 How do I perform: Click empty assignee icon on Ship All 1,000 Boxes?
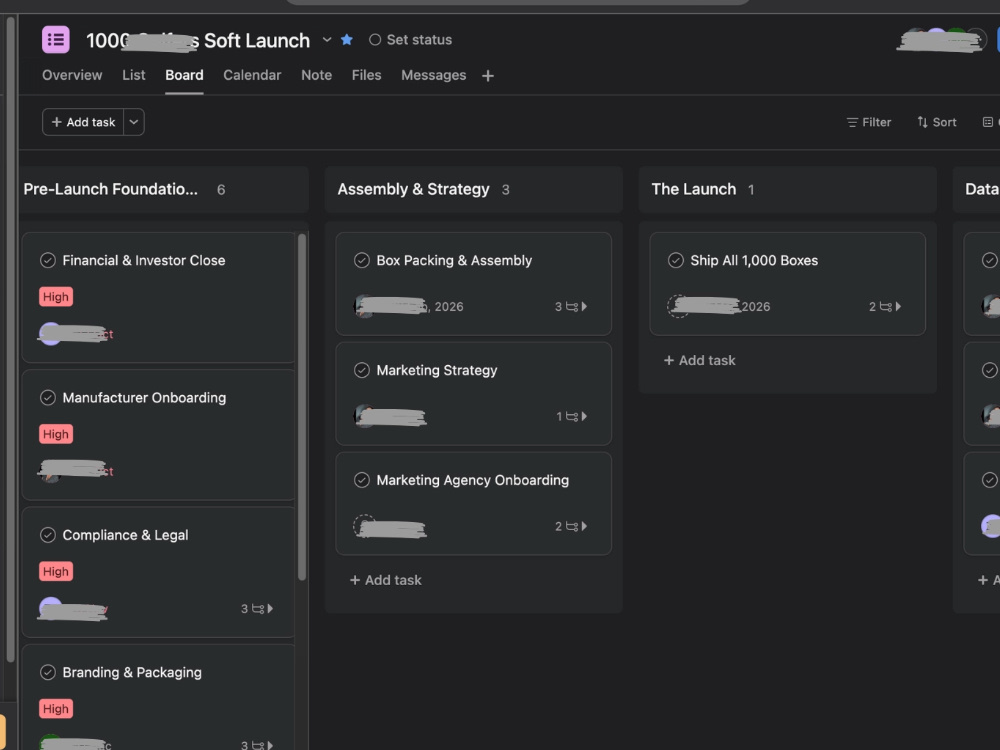click(678, 306)
